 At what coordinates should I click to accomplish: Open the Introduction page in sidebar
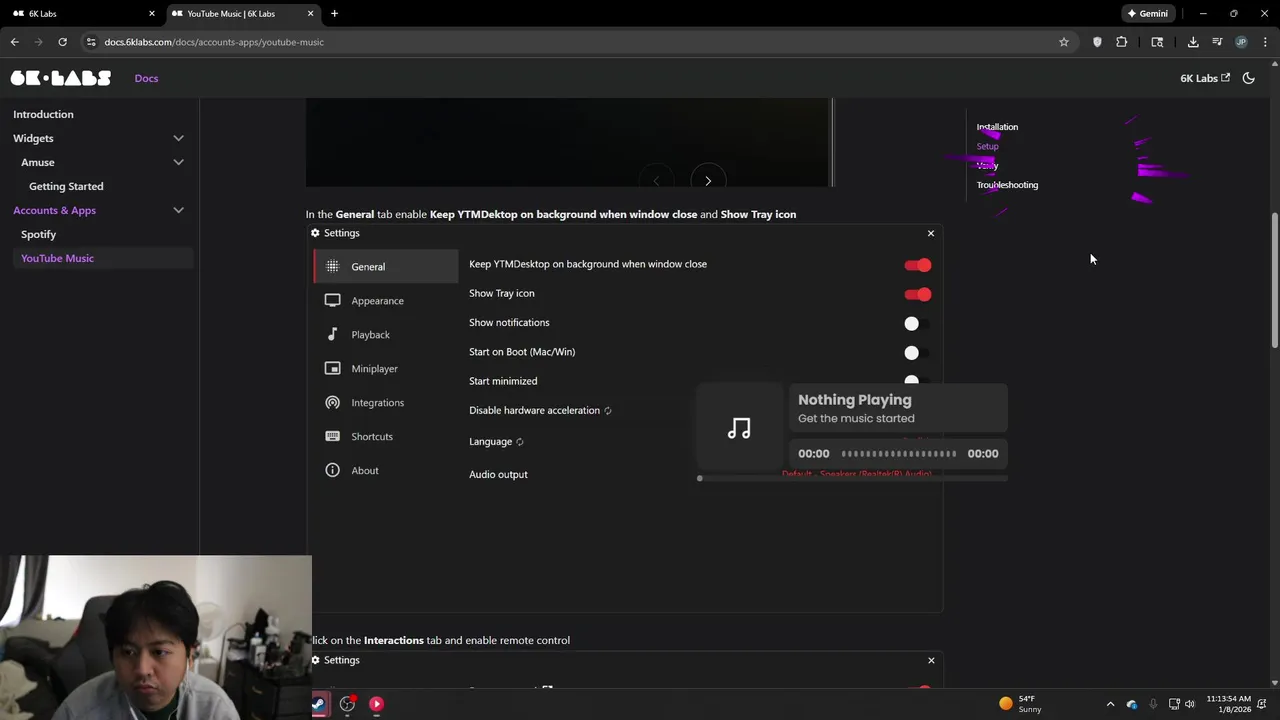[43, 114]
